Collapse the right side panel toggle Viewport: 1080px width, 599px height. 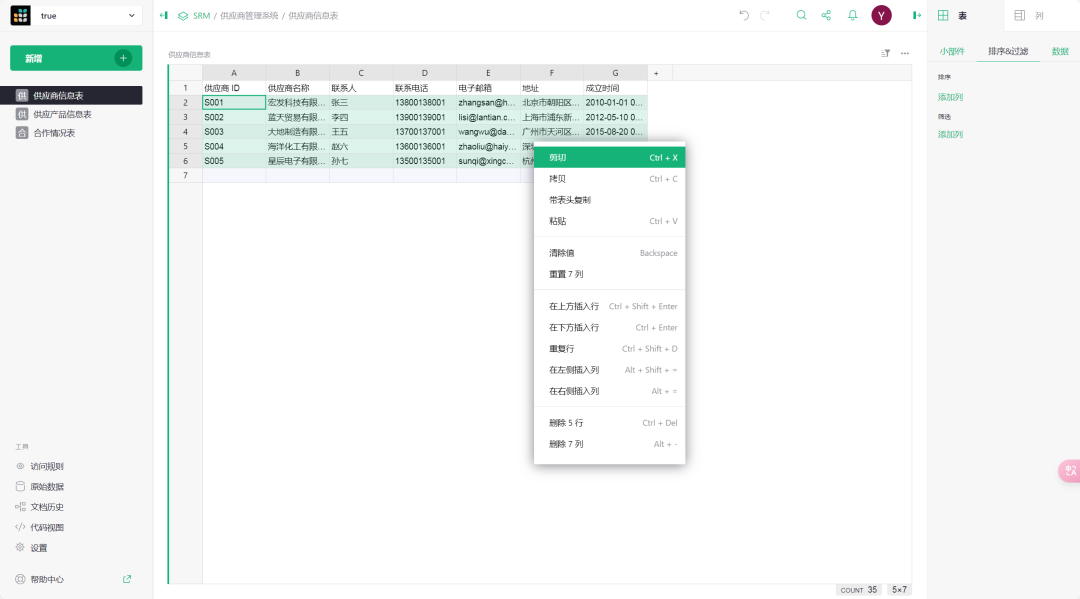(x=917, y=15)
